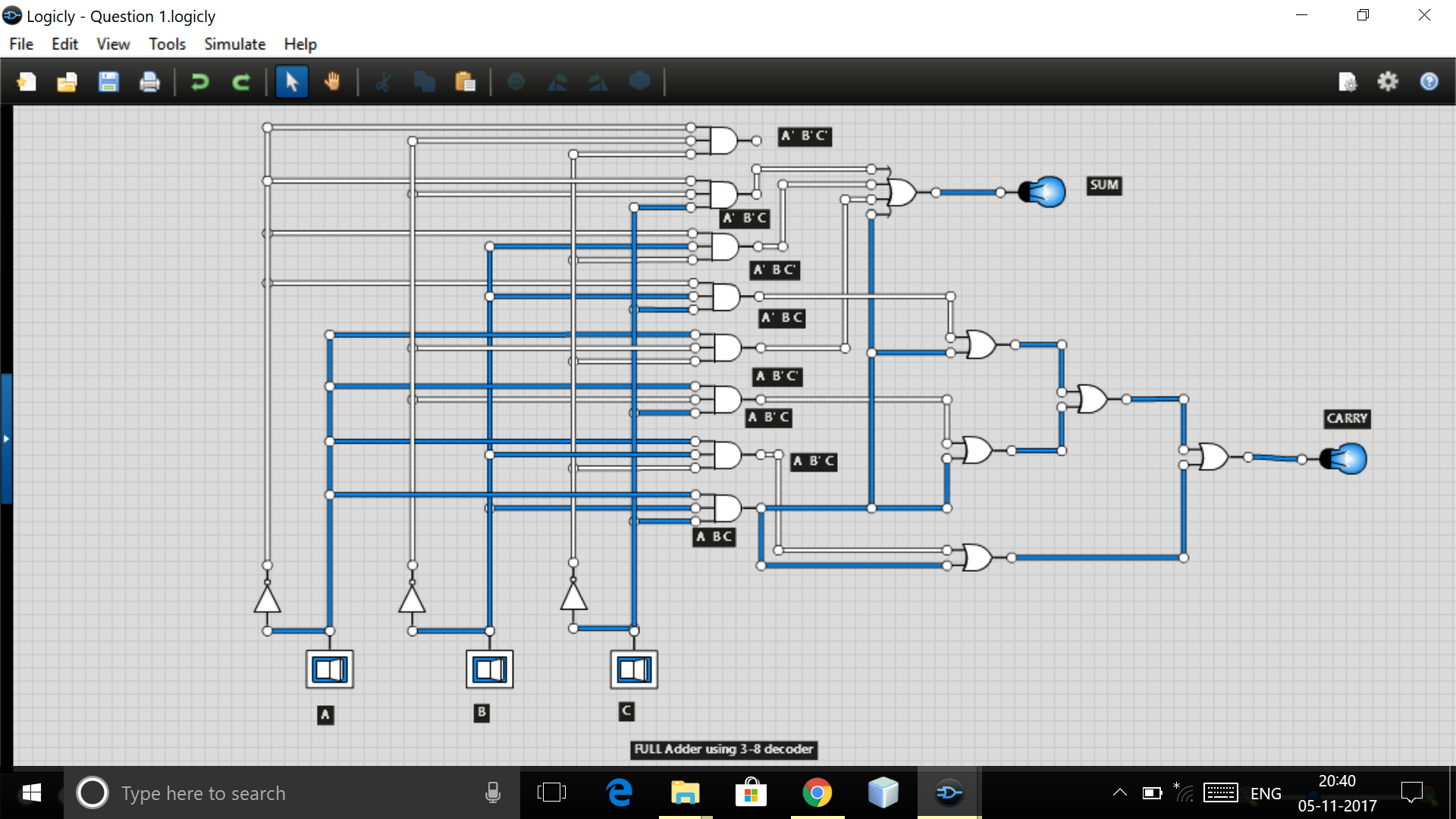Screen dimensions: 1456x819
Task: Select the pointer arrow tool
Action: (292, 82)
